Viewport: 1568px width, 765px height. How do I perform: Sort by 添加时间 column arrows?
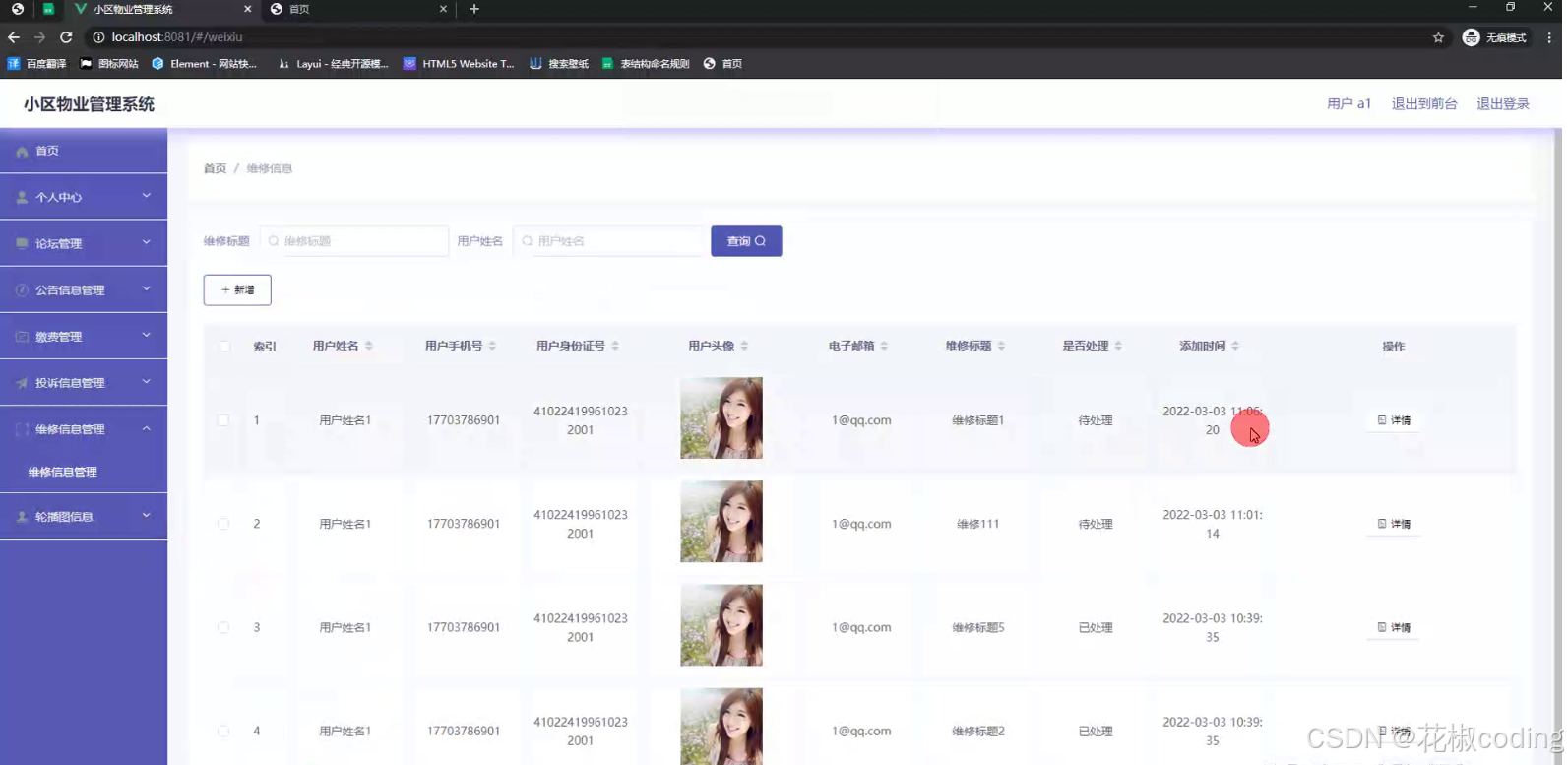[x=1235, y=346]
